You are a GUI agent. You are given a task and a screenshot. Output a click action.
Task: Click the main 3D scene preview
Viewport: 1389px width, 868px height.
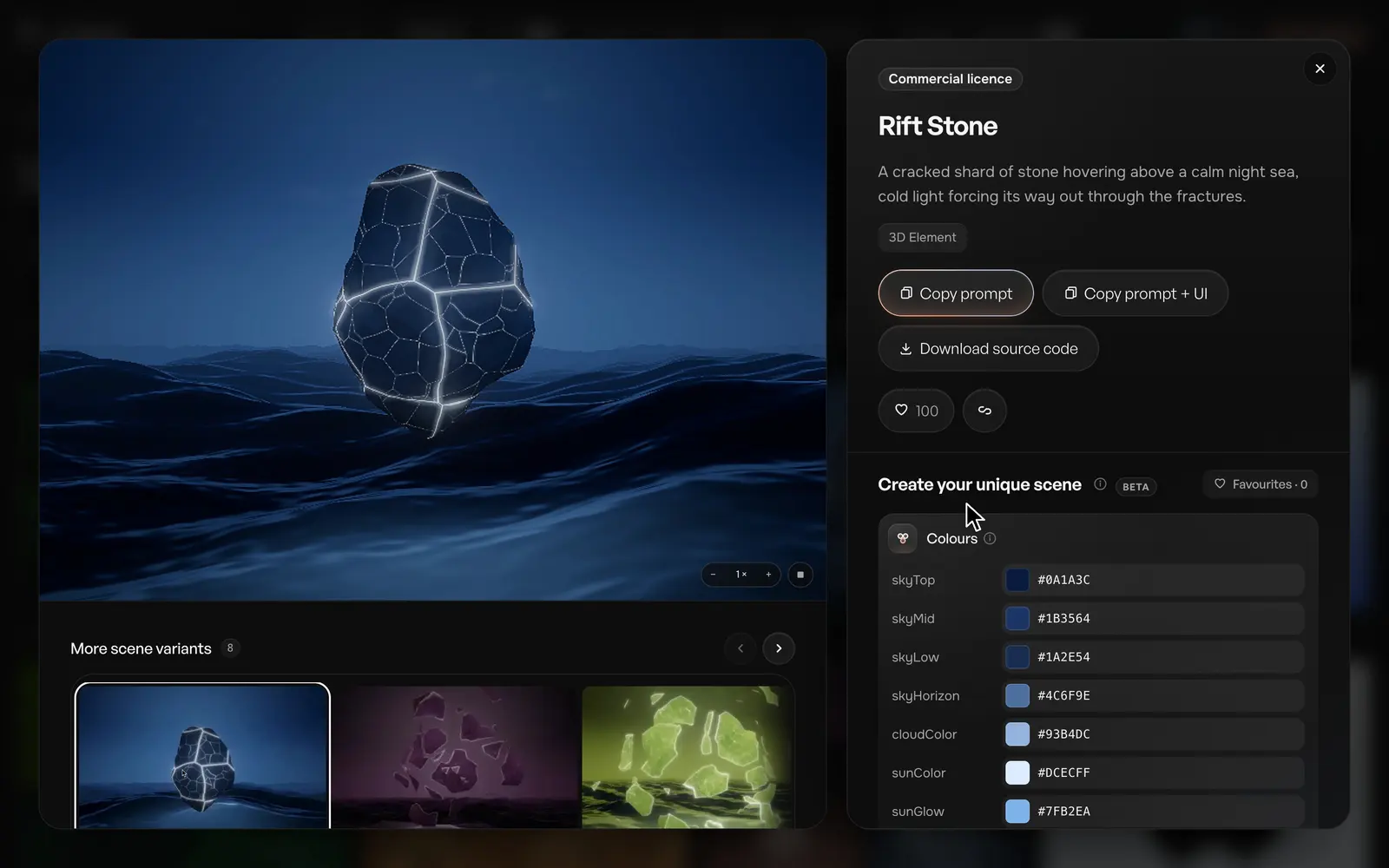tap(432, 320)
